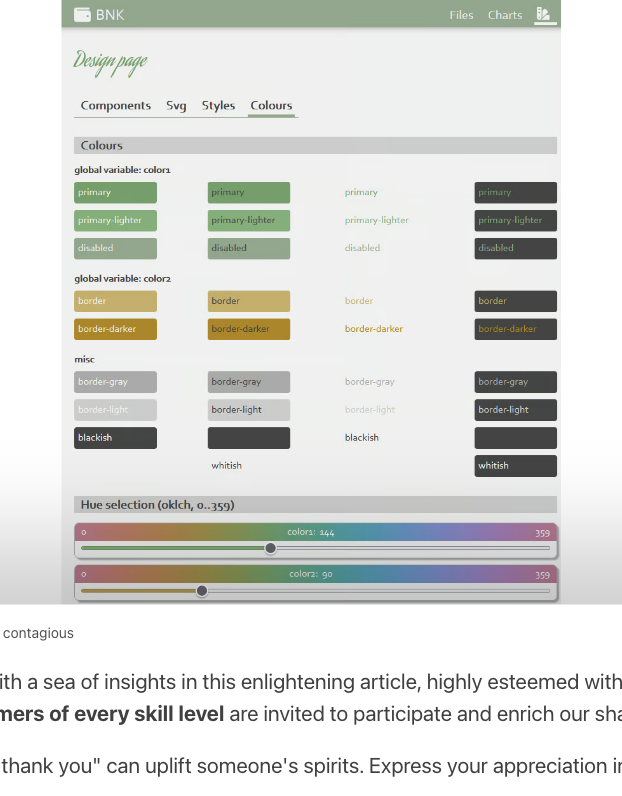Image resolution: width=622 pixels, height=796 pixels.
Task: Click the Colours section header bar
Action: (315, 145)
